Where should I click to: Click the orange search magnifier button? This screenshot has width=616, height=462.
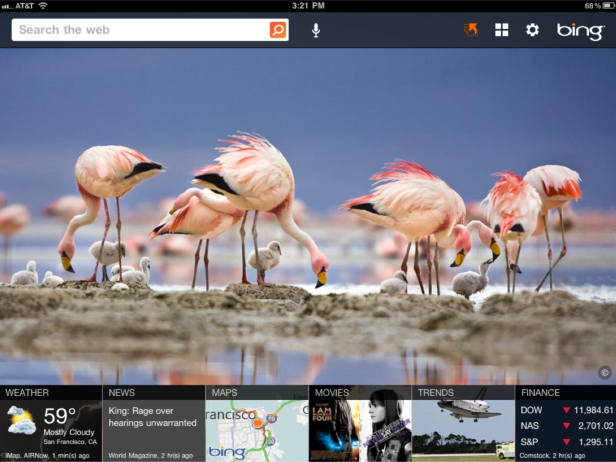coord(277,30)
